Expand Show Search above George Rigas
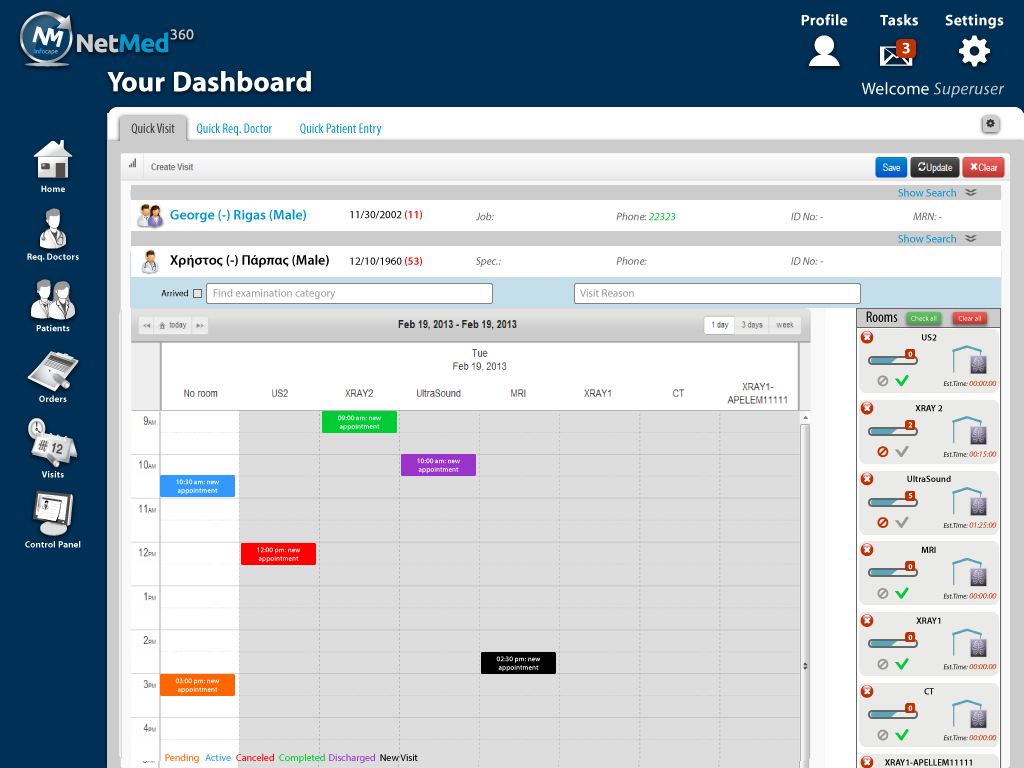The width and height of the screenshot is (1024, 768). point(936,193)
